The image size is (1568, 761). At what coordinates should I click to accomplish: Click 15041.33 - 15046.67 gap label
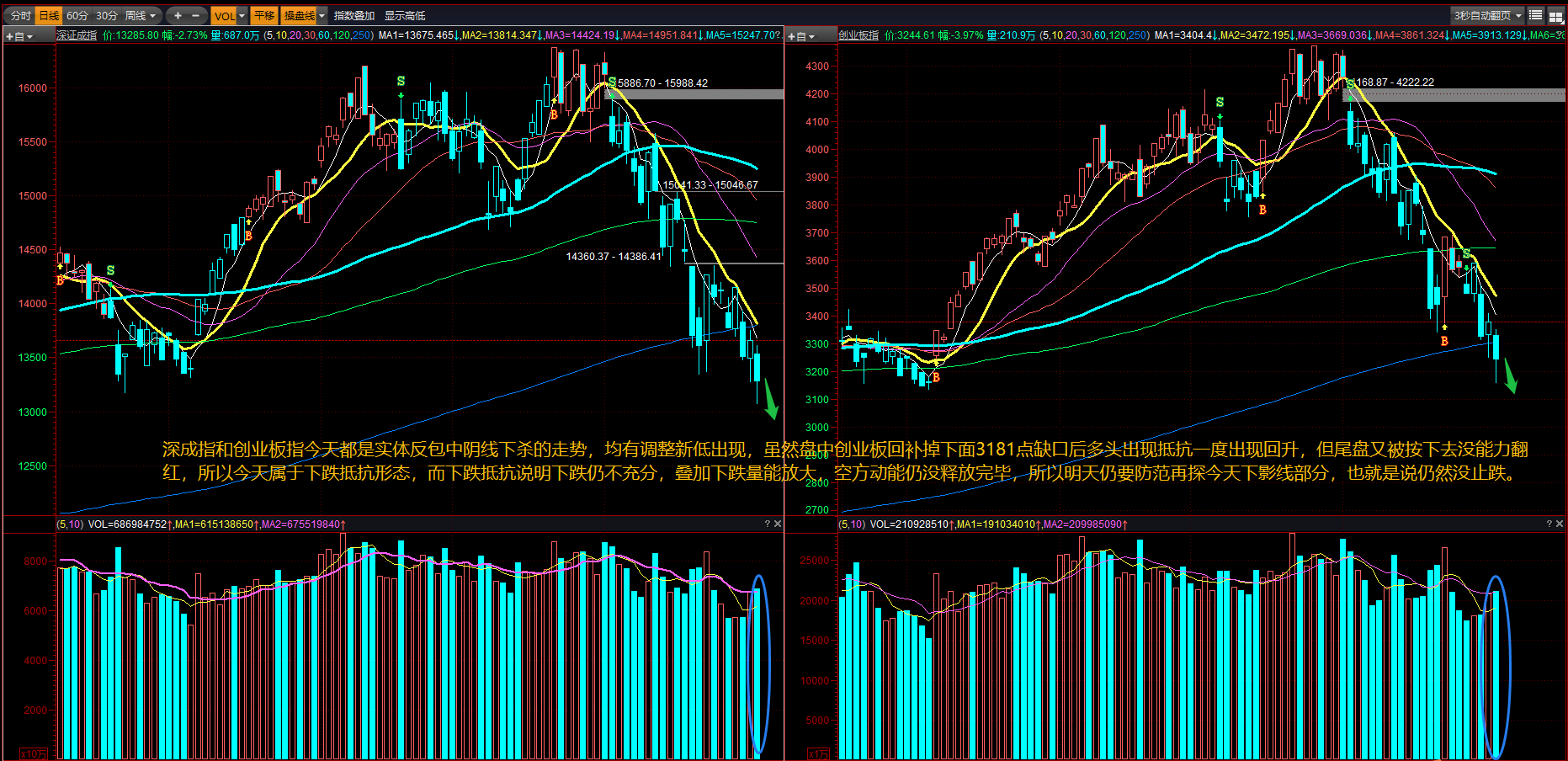tap(710, 185)
